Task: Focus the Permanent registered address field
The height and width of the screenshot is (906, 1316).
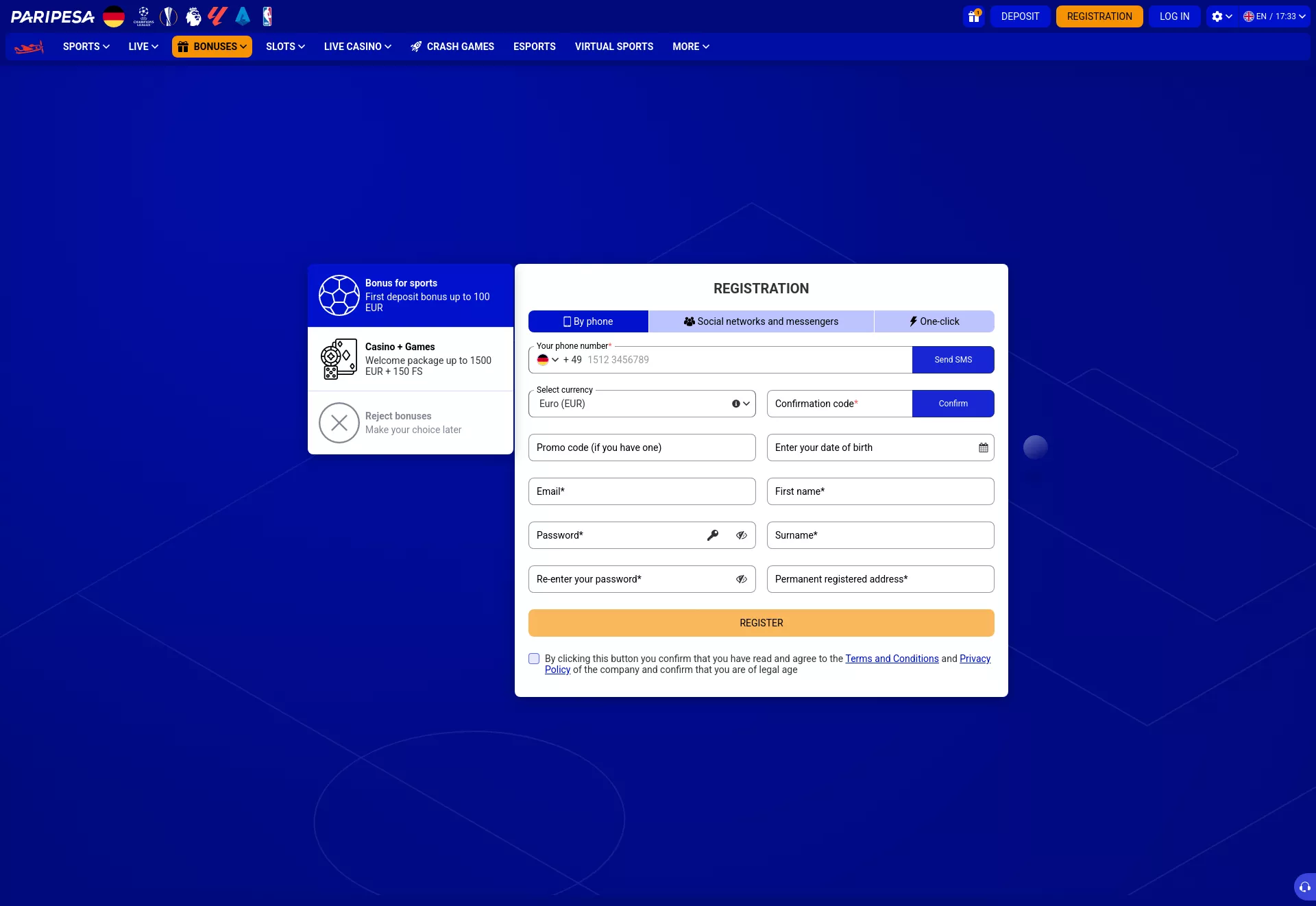Action: [881, 579]
